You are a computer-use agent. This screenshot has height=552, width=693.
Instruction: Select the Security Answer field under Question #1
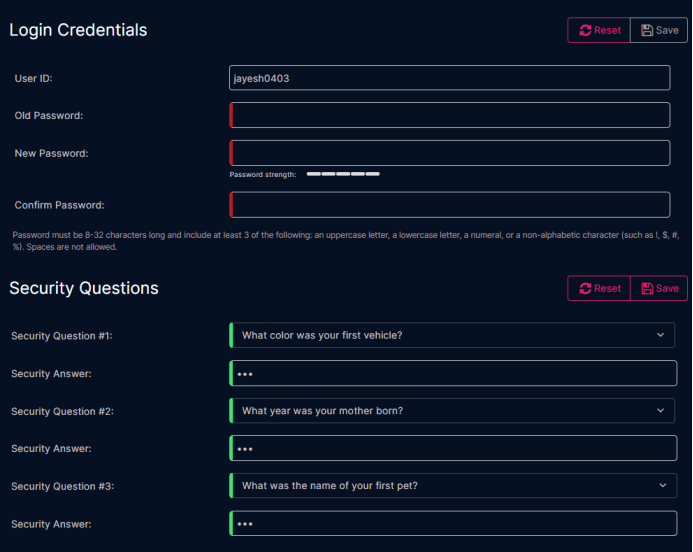[x=453, y=373]
